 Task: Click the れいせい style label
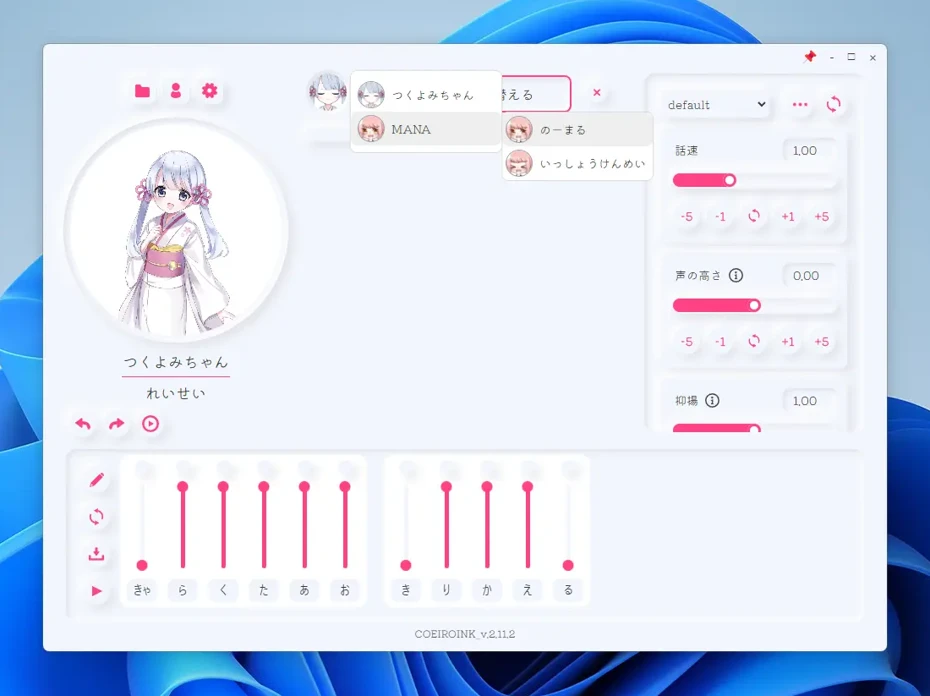click(x=176, y=393)
